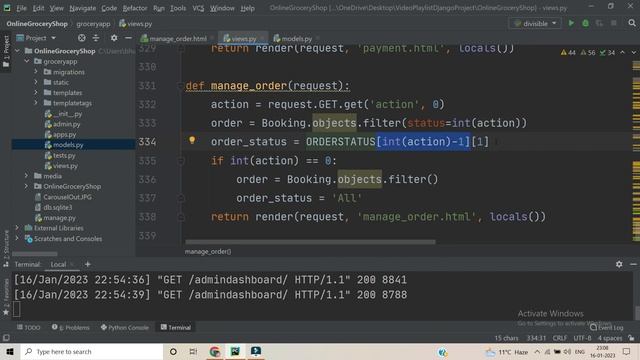Click the 4 spaces indent setting
640x360 pixels.
tap(610, 338)
